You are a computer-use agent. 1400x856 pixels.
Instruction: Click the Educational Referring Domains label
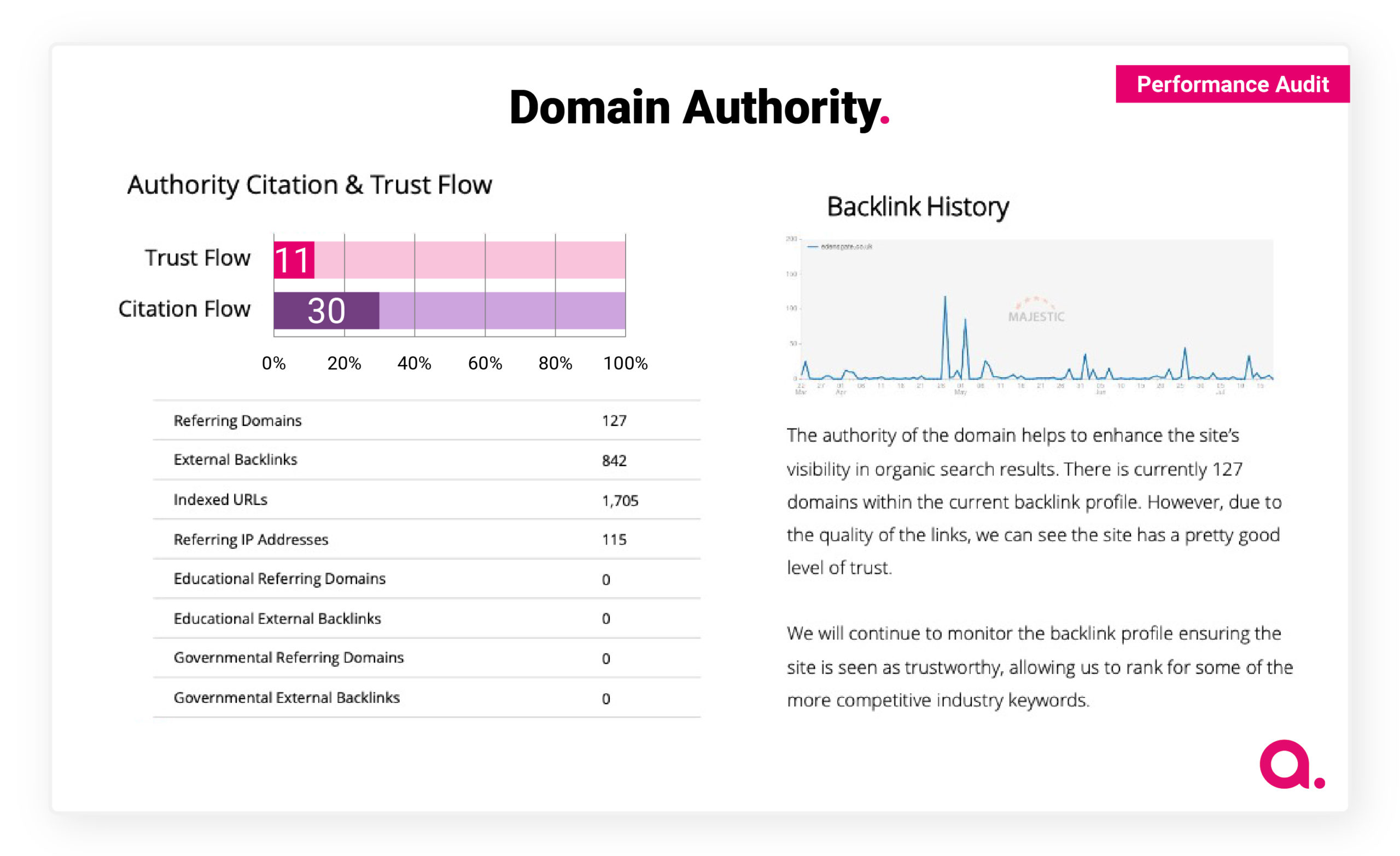pos(279,579)
